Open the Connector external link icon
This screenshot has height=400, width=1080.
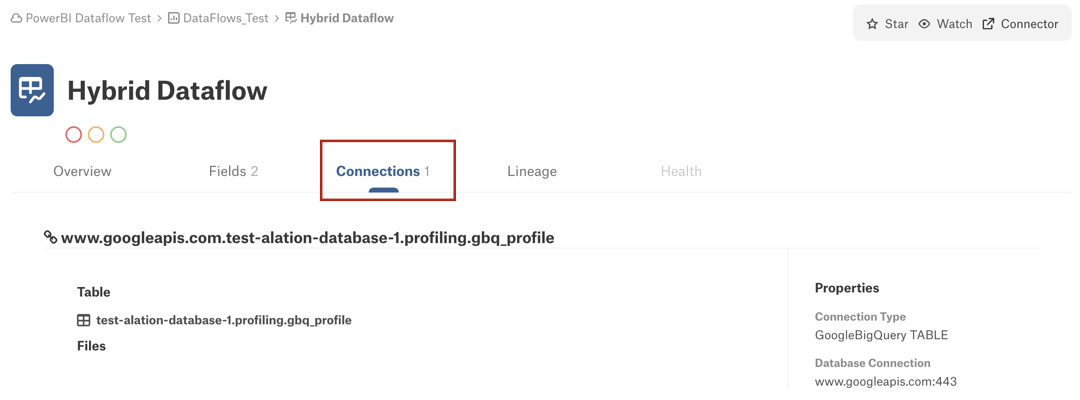coord(988,24)
